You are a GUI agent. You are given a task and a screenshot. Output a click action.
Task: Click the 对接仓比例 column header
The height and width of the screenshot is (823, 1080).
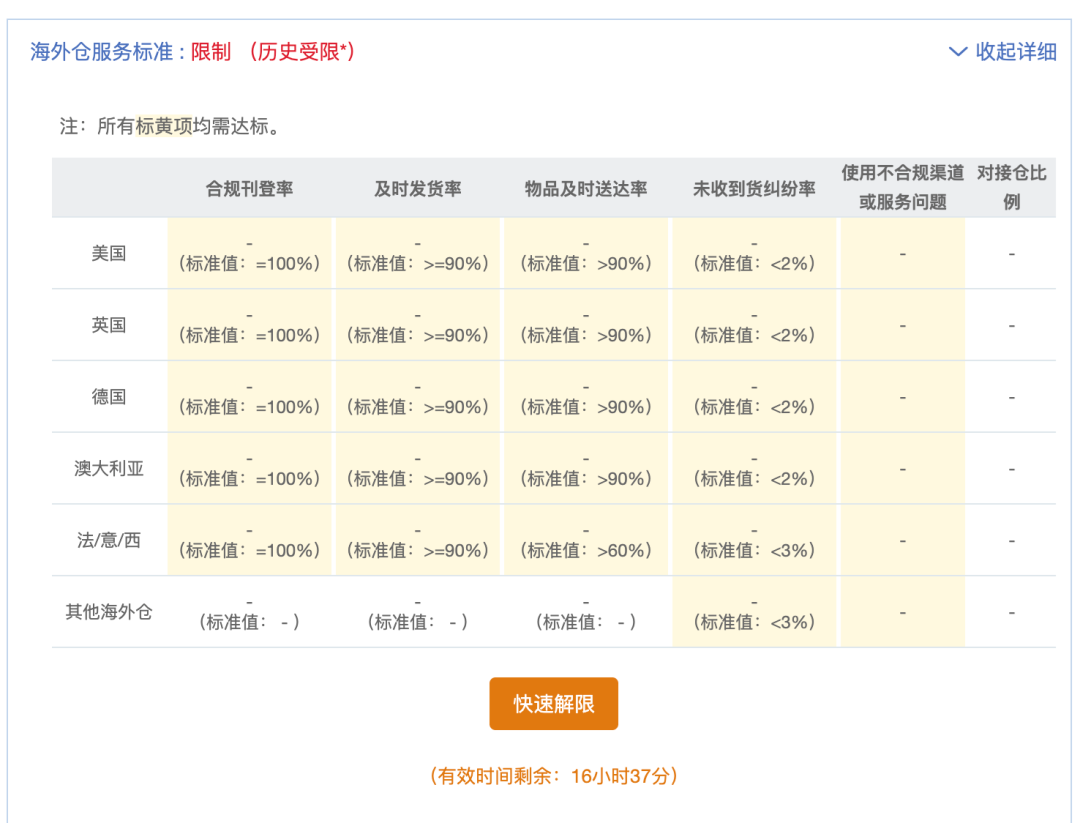point(1011,187)
